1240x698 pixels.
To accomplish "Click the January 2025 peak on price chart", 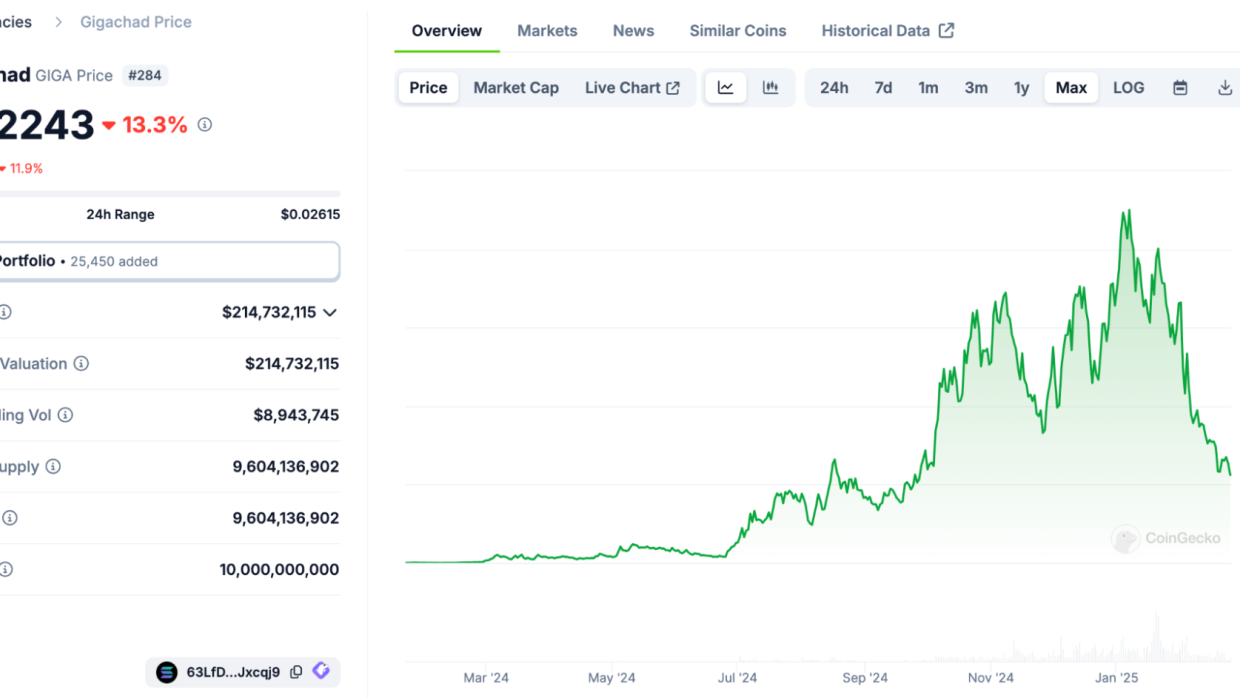I will coord(1128,212).
